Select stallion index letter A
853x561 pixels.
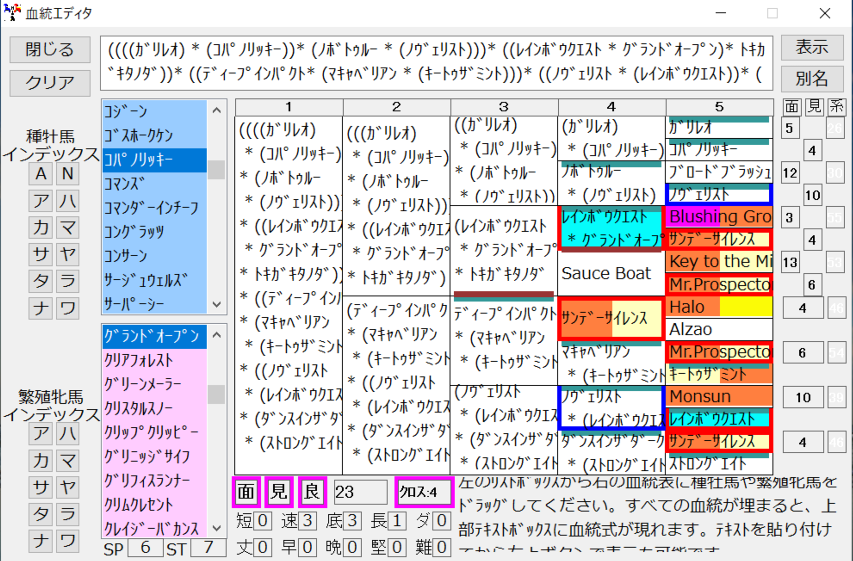click(x=41, y=174)
